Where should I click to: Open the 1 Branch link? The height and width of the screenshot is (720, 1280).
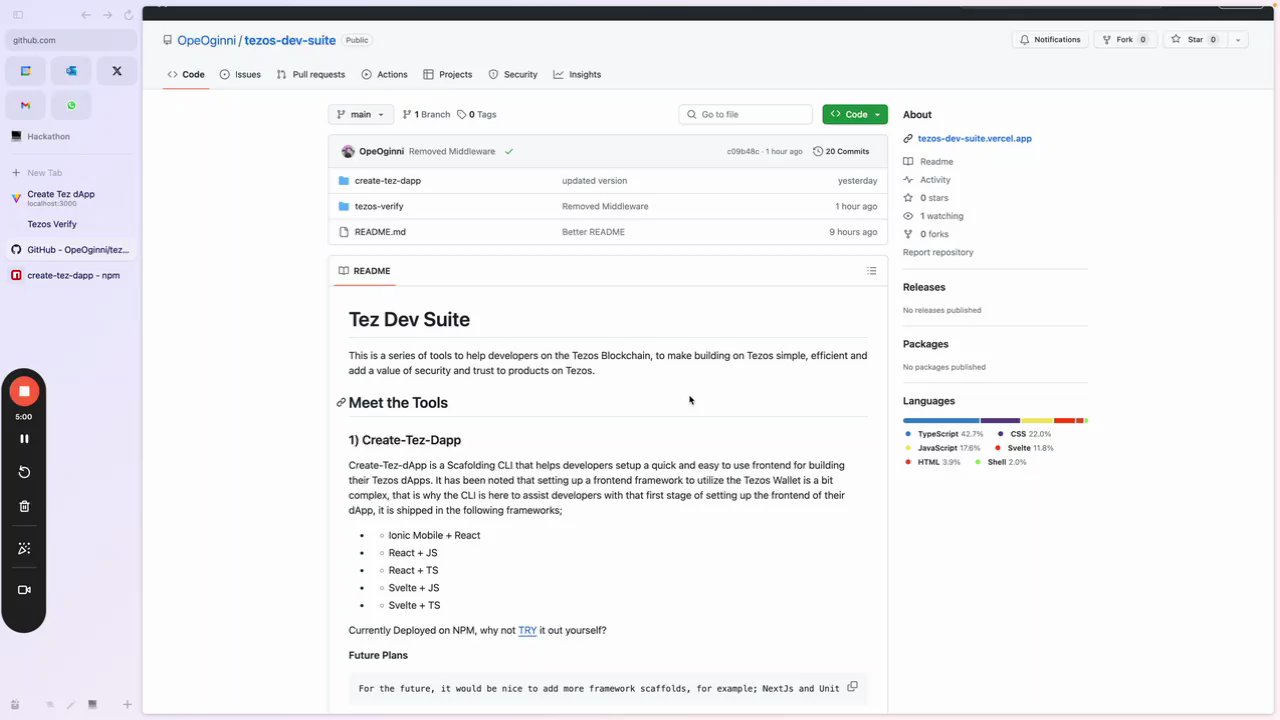point(427,115)
